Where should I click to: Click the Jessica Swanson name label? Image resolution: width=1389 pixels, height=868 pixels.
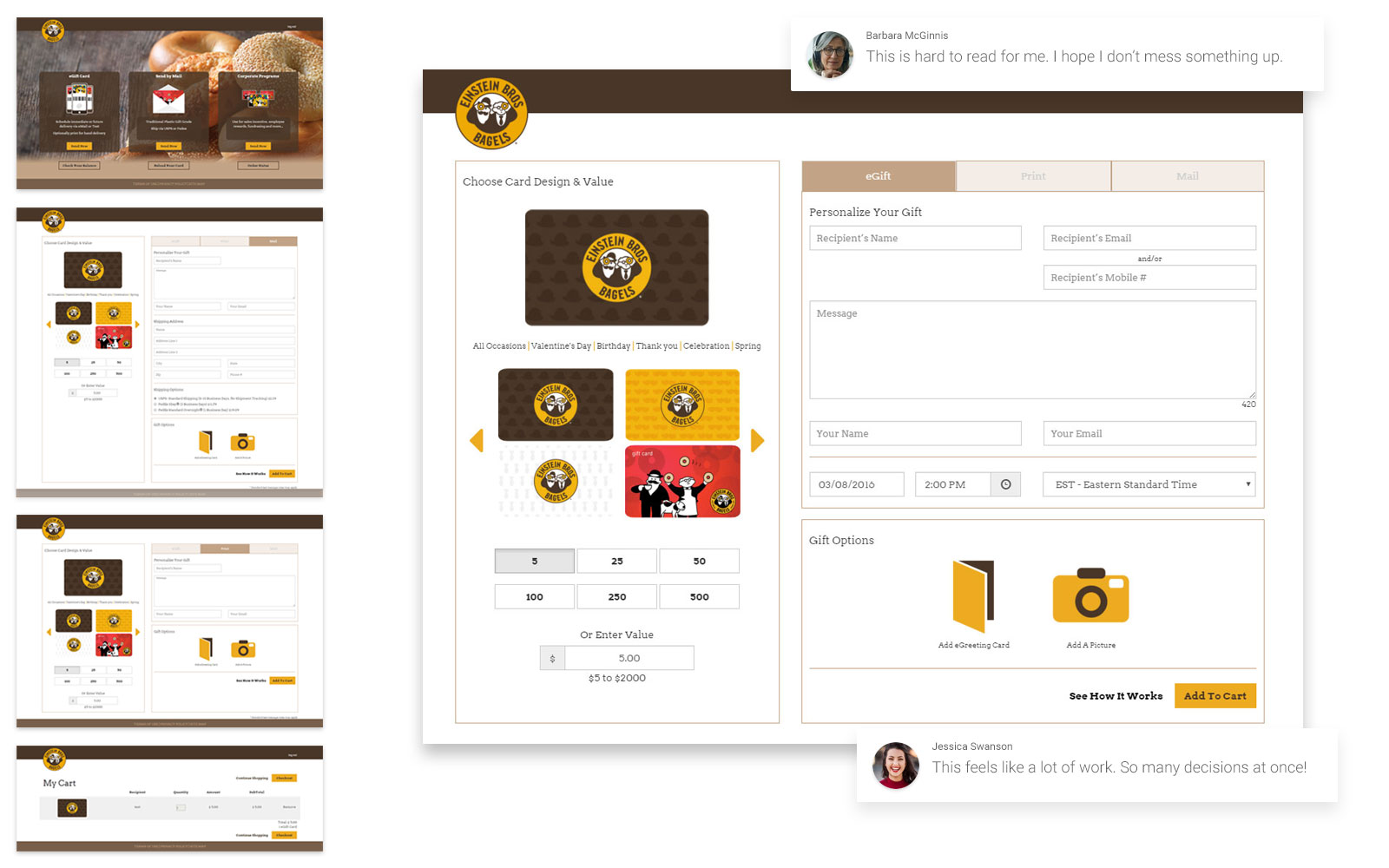[972, 746]
